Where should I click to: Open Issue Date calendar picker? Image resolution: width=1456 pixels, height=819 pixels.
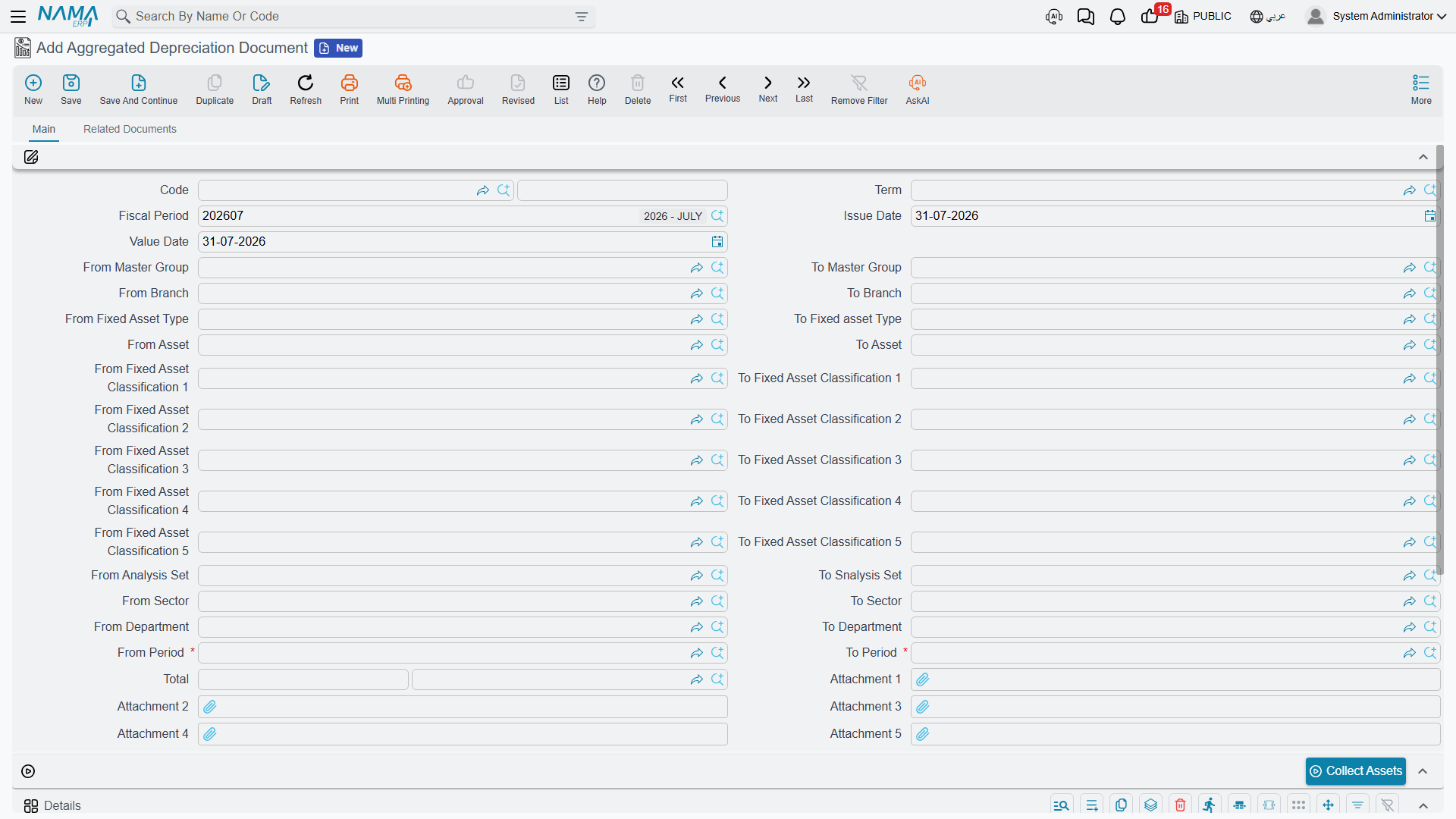(1429, 216)
